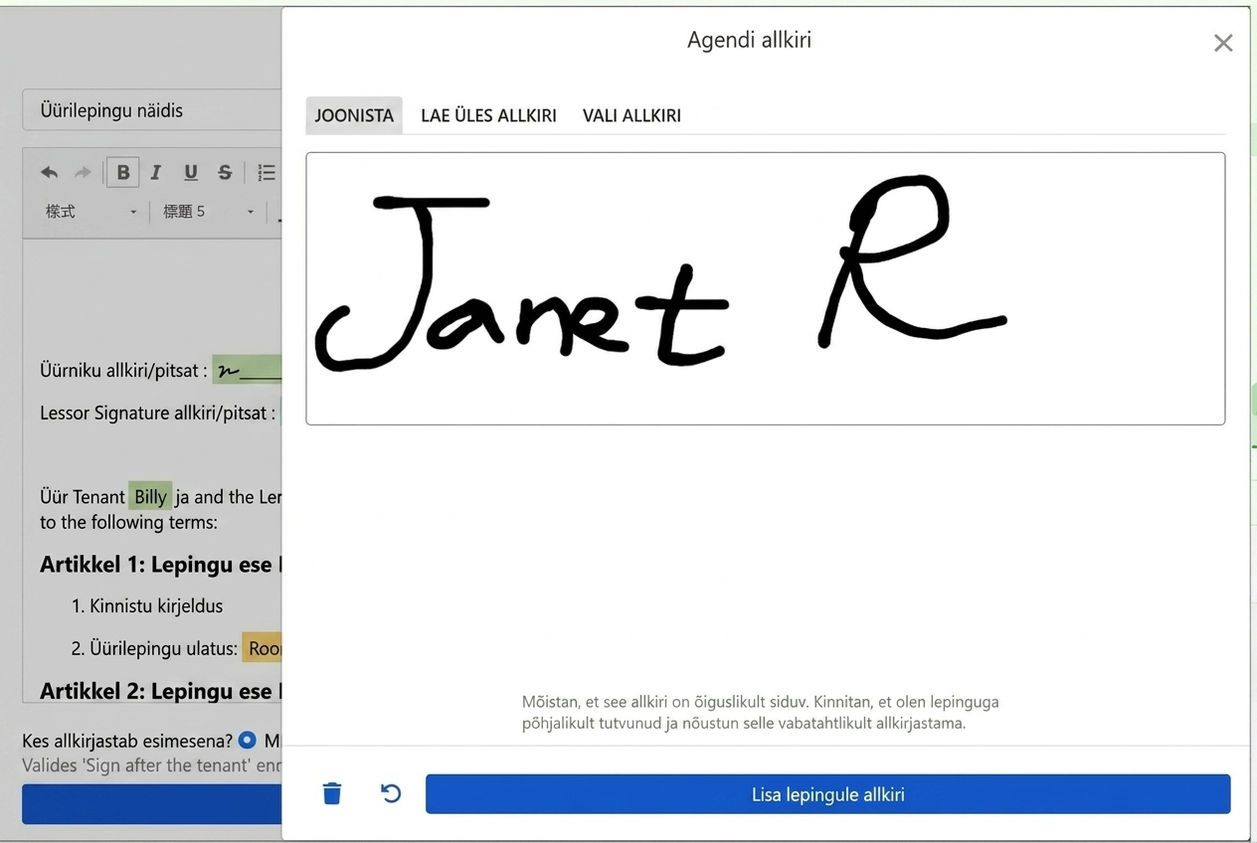Click the 'Lessor Signature allkiri/pitsat' label
Screen dimensions: 1257x843
pos(157,413)
